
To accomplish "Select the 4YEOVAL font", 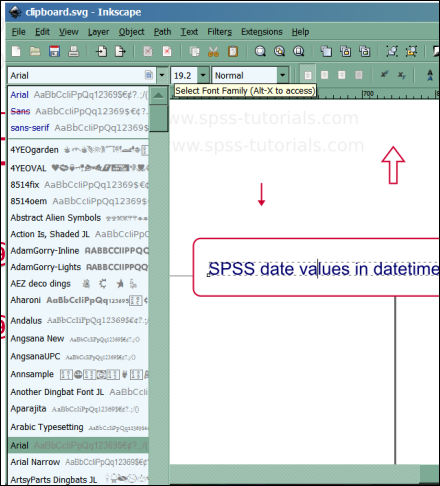I will click(78, 168).
